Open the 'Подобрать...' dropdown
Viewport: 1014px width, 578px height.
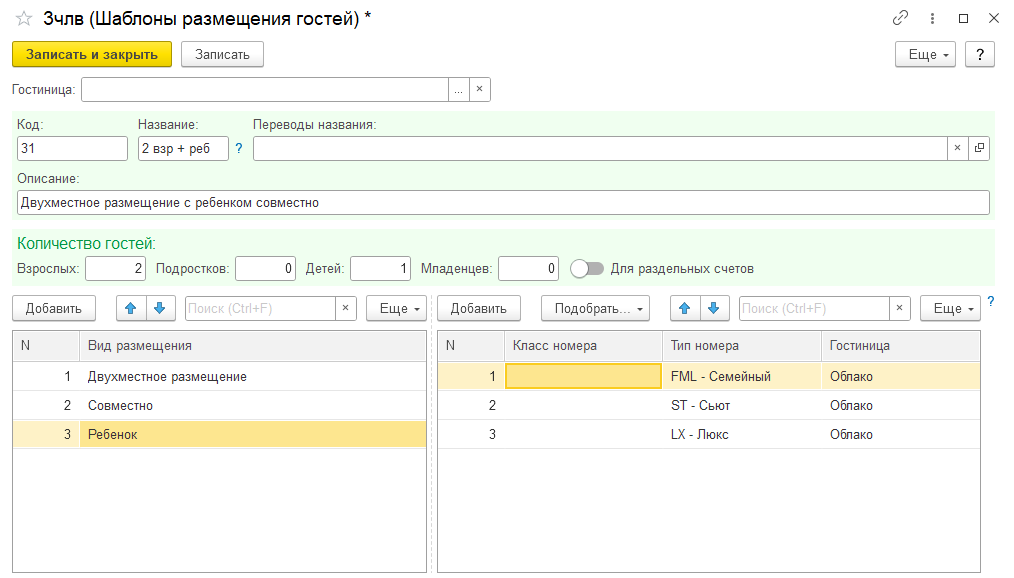pos(595,308)
